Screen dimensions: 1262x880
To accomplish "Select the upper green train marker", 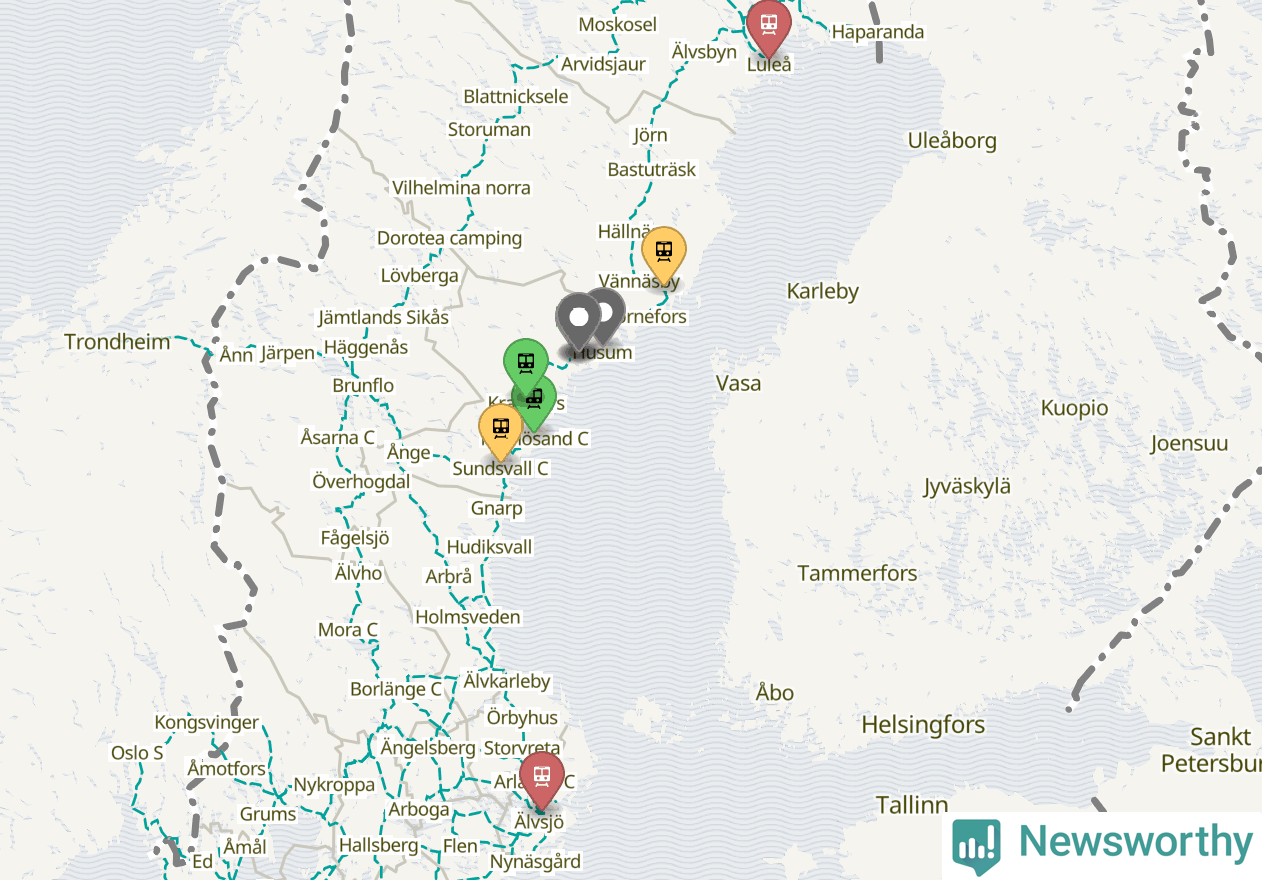I will [525, 366].
